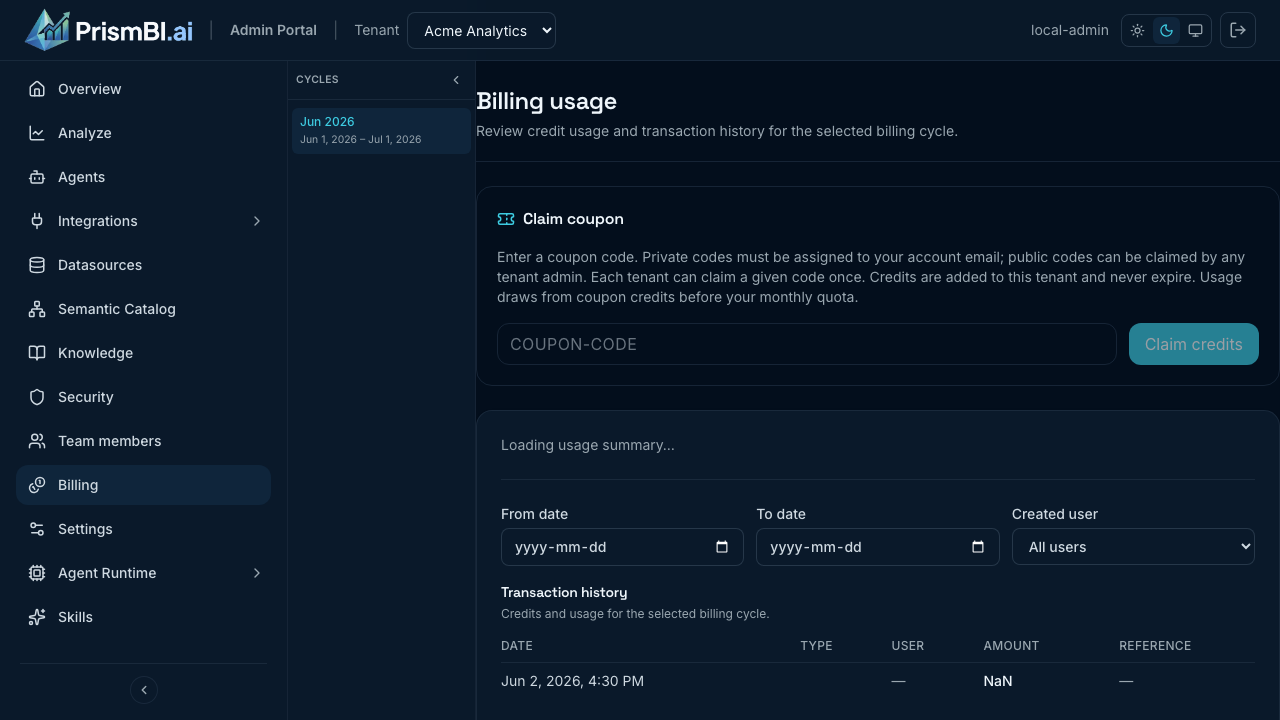Click the Semantic Catalog hierarchy icon
Screen dimensions: 1280x720
(x=37, y=309)
